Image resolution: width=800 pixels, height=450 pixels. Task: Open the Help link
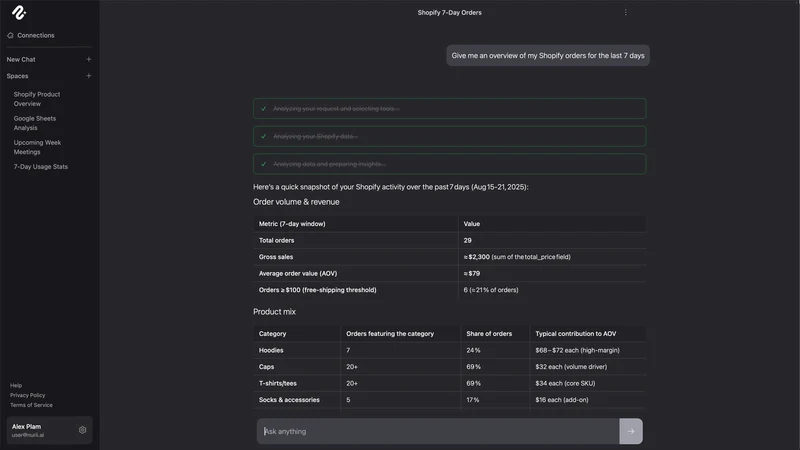point(16,385)
